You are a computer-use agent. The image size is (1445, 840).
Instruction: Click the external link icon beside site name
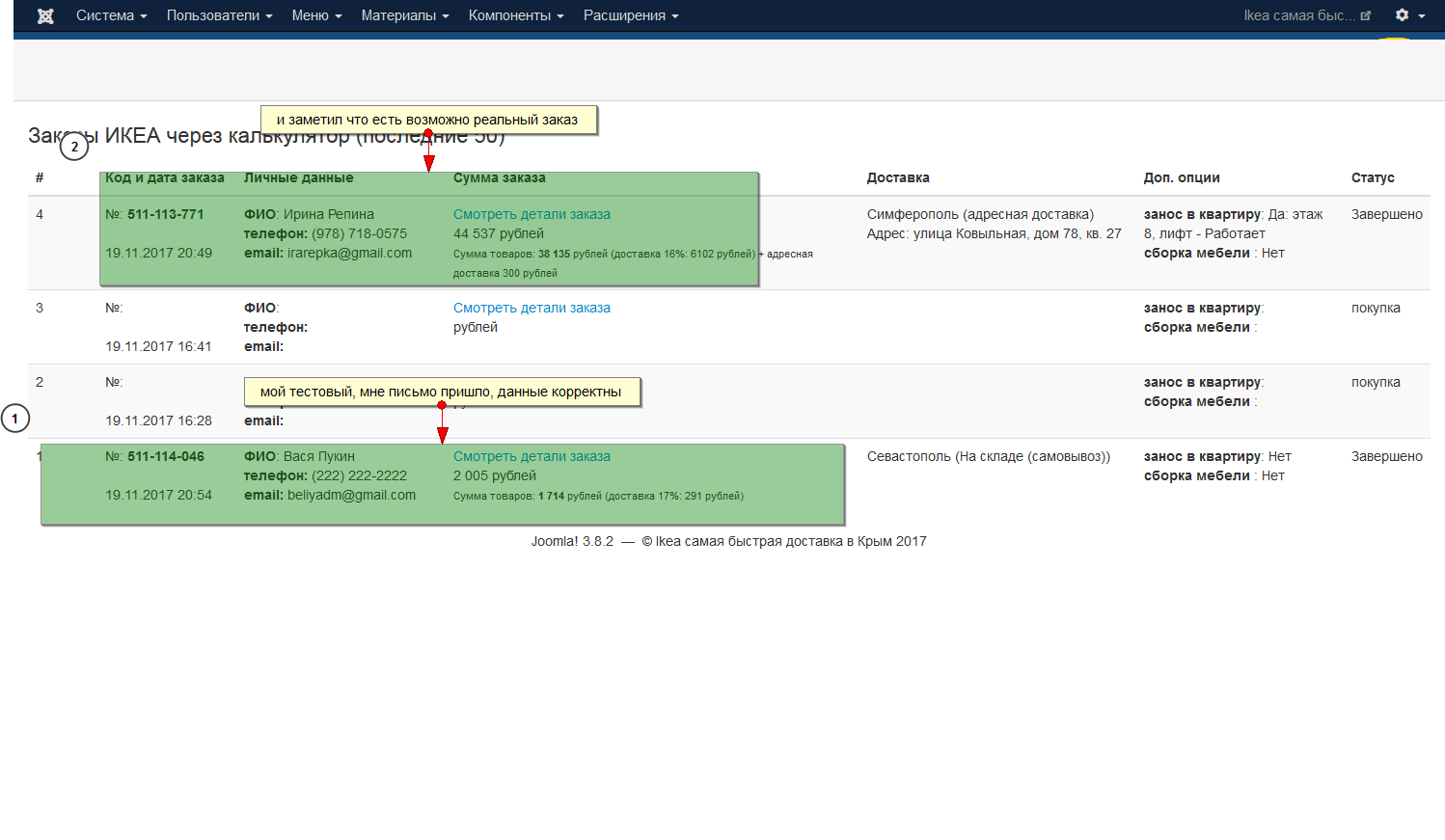[x=1366, y=15]
